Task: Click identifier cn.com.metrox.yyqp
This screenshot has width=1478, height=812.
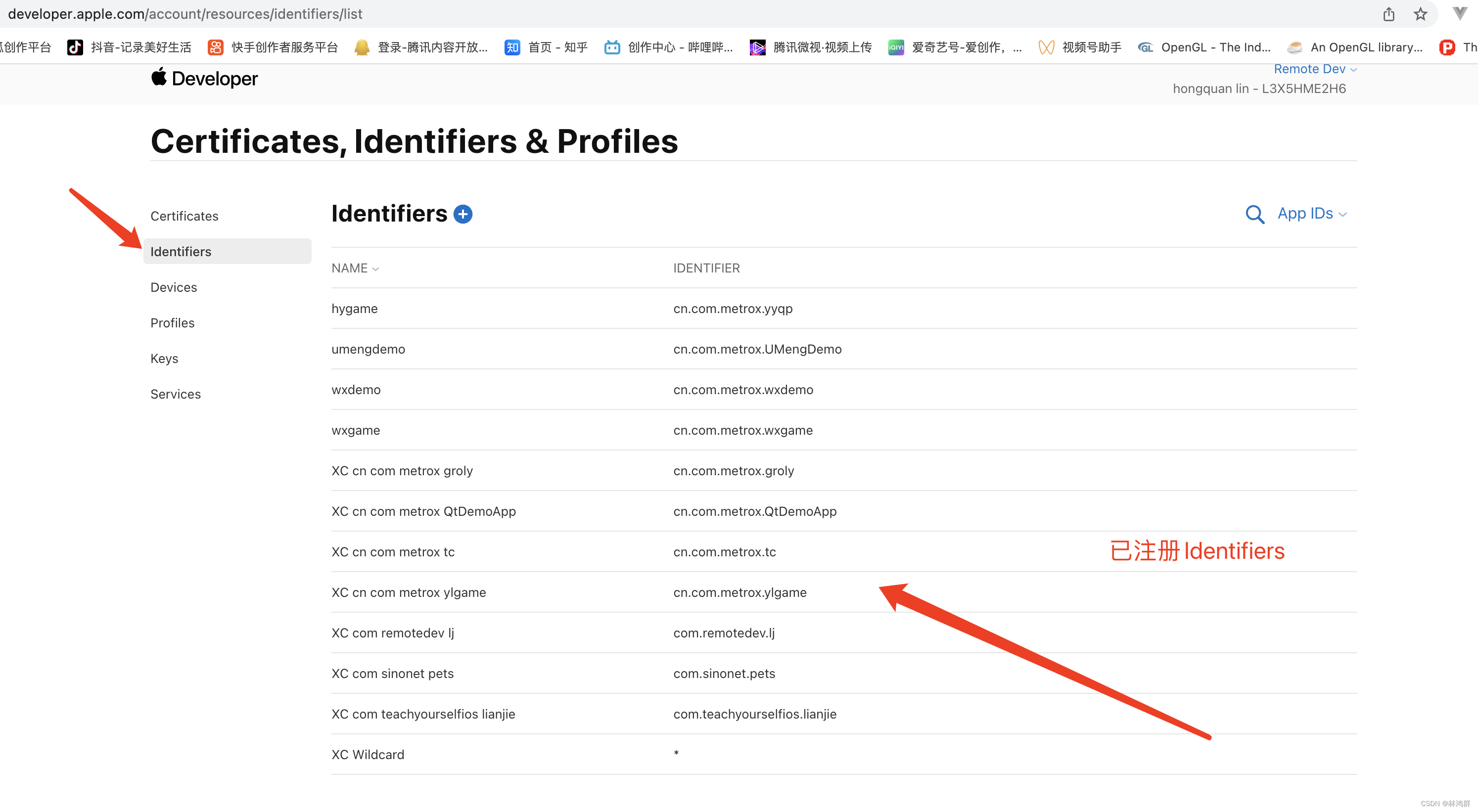Action: pyautogui.click(x=733, y=309)
